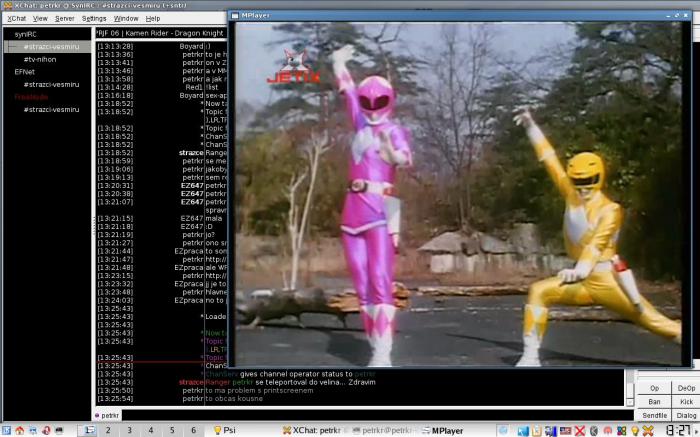Image resolution: width=700 pixels, height=437 pixels.
Task: Click the Kick button
Action: tap(686, 402)
